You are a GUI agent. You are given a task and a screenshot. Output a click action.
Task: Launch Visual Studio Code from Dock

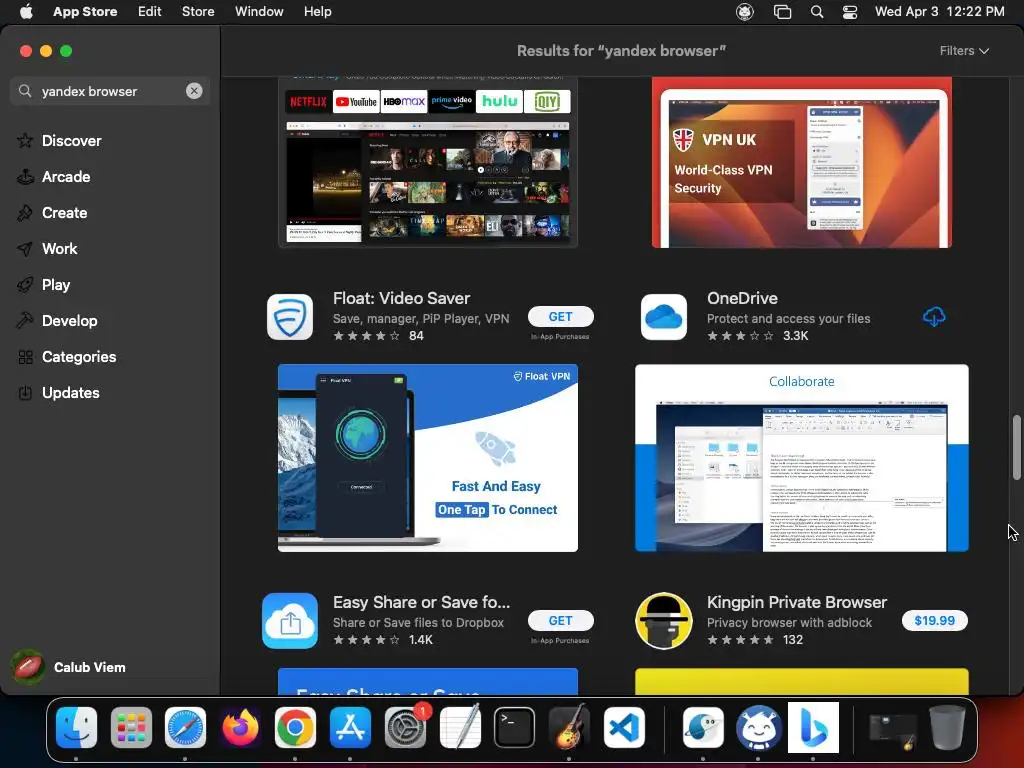tap(624, 727)
